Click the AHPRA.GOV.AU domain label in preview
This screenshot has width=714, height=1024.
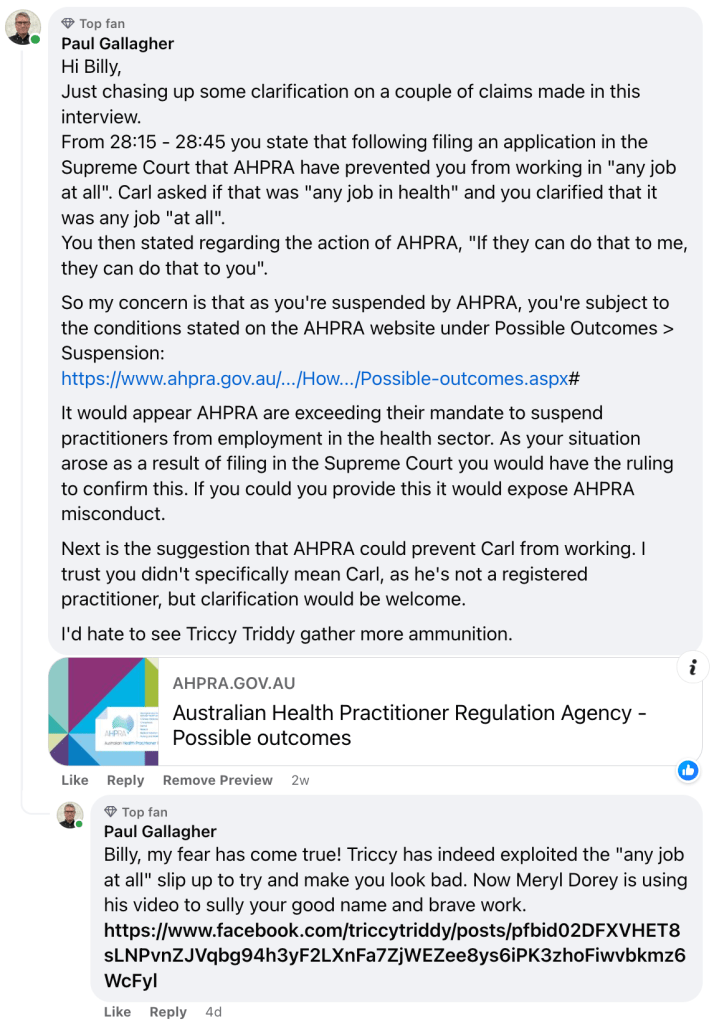(x=234, y=684)
